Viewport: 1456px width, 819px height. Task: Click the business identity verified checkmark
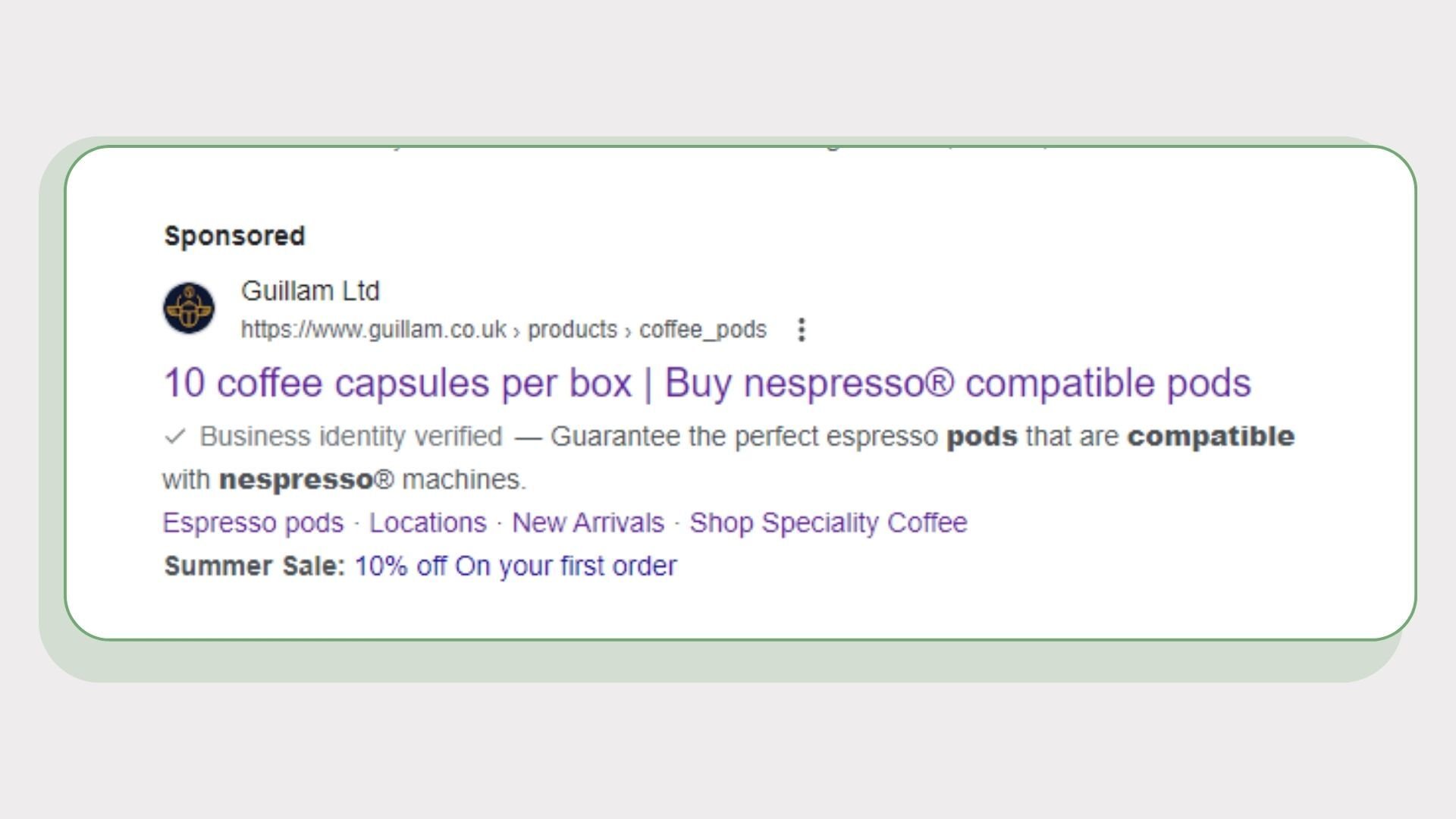175,437
